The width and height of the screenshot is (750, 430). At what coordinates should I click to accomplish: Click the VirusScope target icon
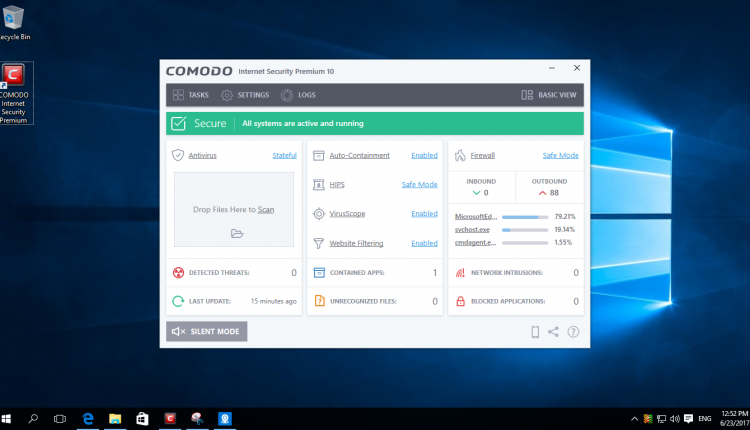click(x=319, y=214)
